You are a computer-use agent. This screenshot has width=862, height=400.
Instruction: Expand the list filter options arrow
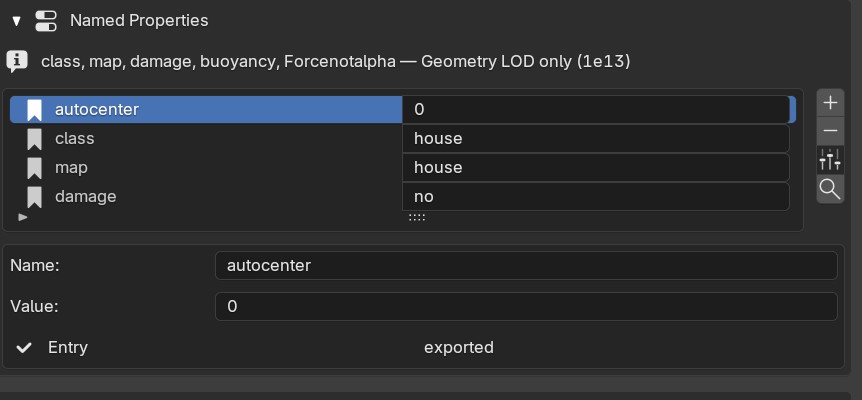(23, 217)
